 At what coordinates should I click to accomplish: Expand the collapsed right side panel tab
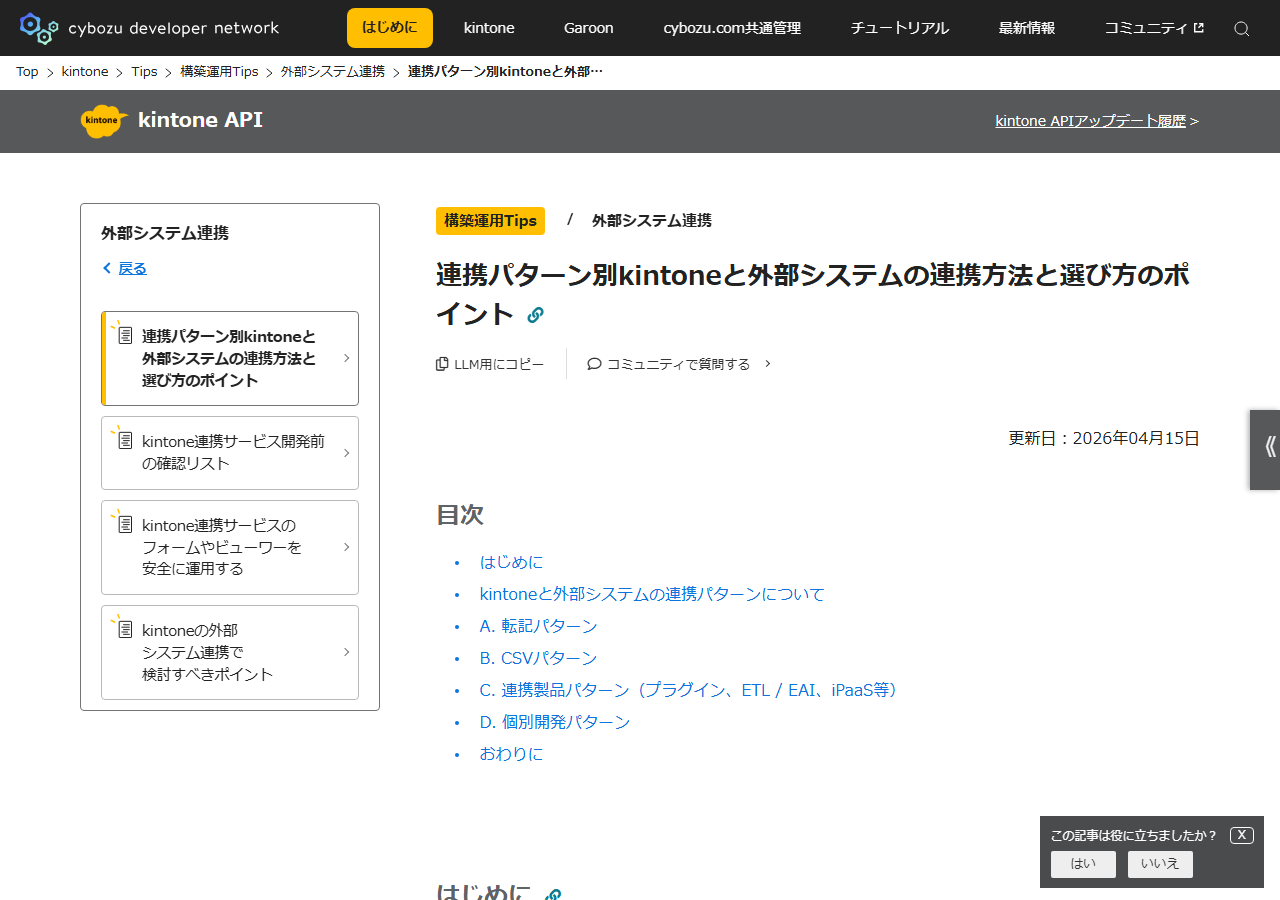click(1265, 449)
